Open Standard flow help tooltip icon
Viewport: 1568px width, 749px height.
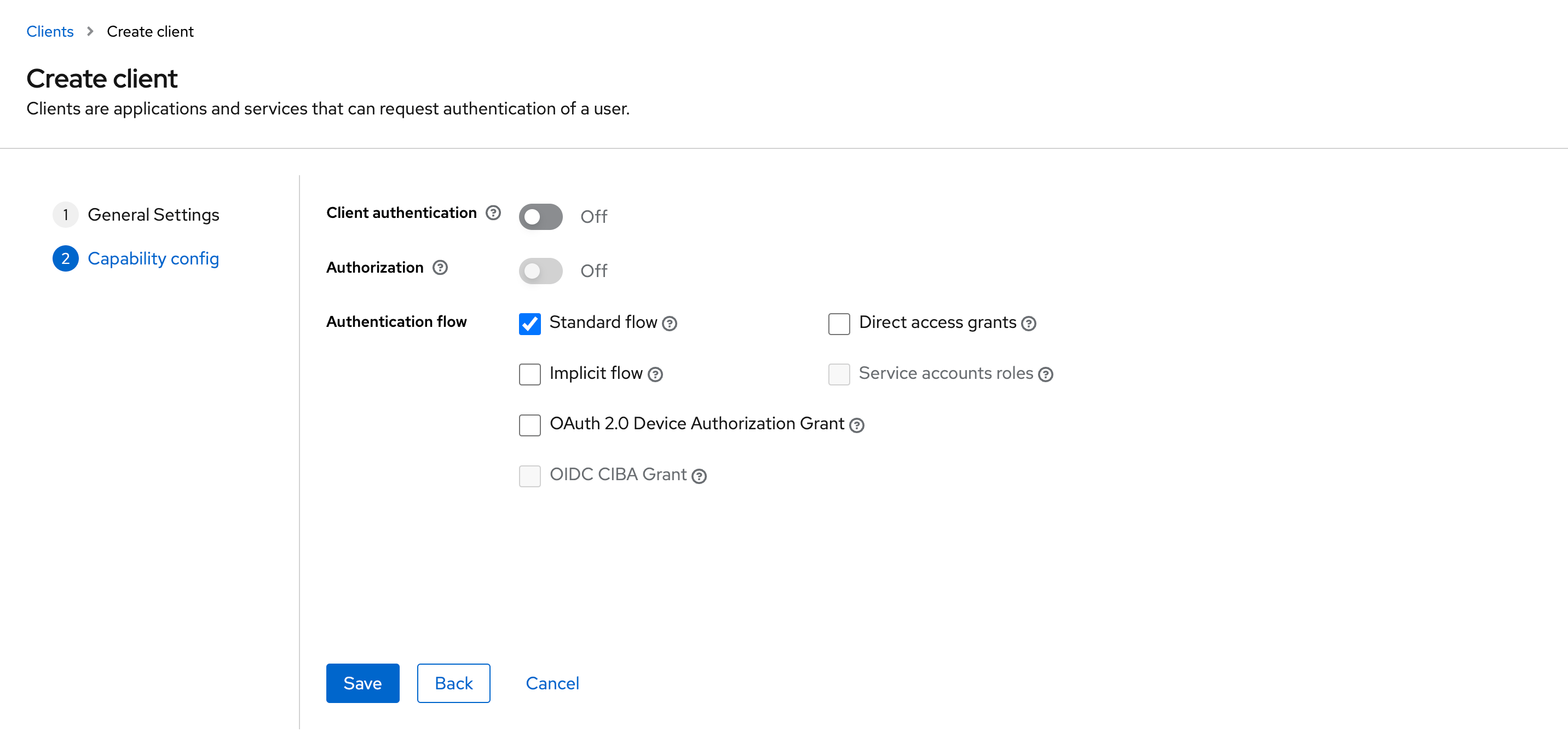pyautogui.click(x=670, y=324)
